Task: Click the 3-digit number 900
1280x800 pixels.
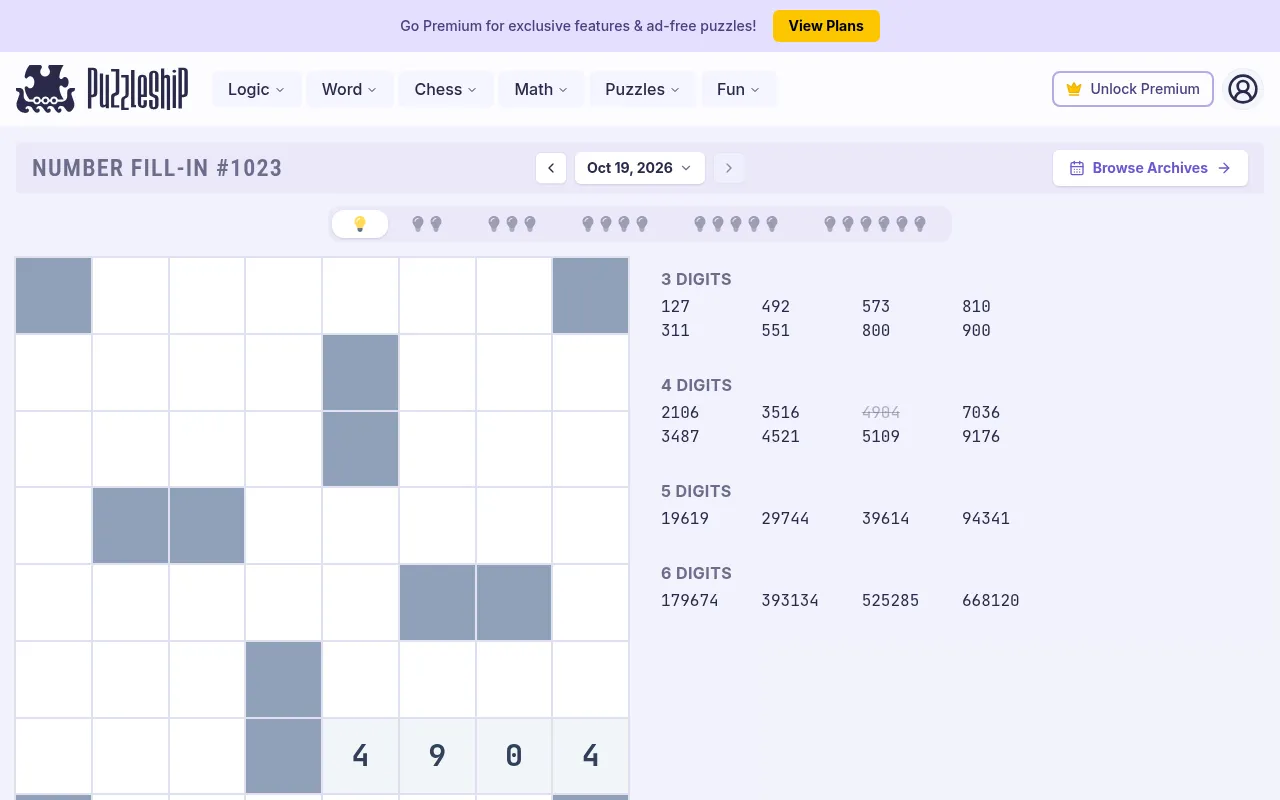Action: point(976,330)
